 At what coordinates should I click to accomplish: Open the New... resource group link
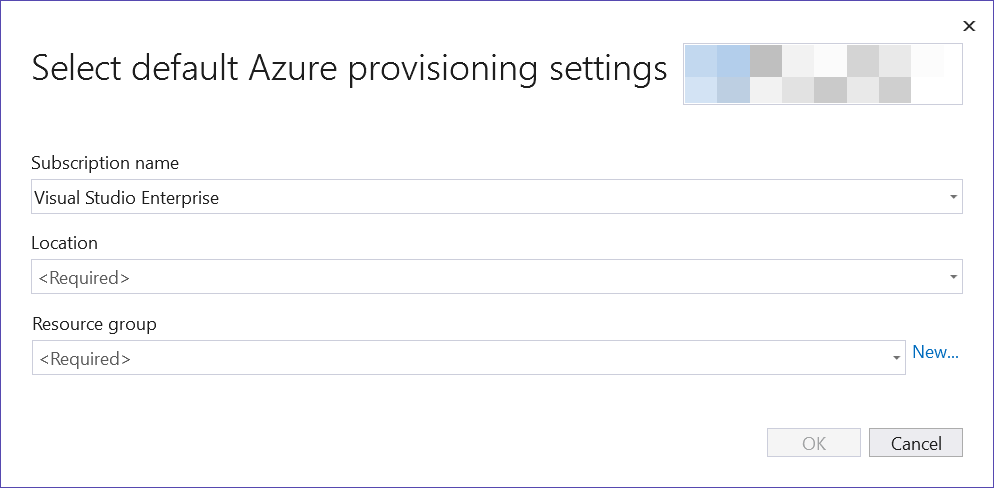coord(935,352)
